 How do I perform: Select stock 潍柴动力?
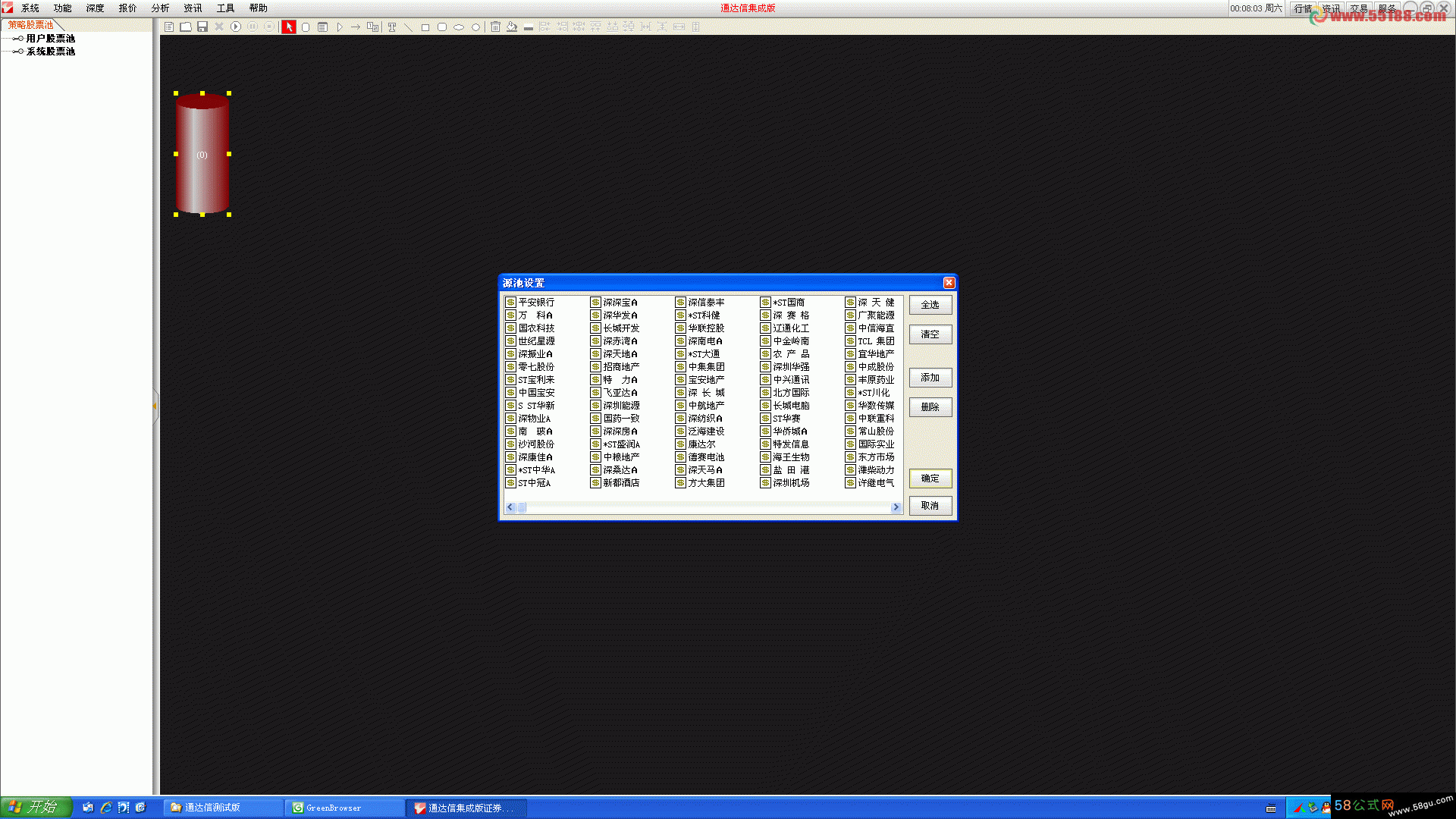pos(870,470)
